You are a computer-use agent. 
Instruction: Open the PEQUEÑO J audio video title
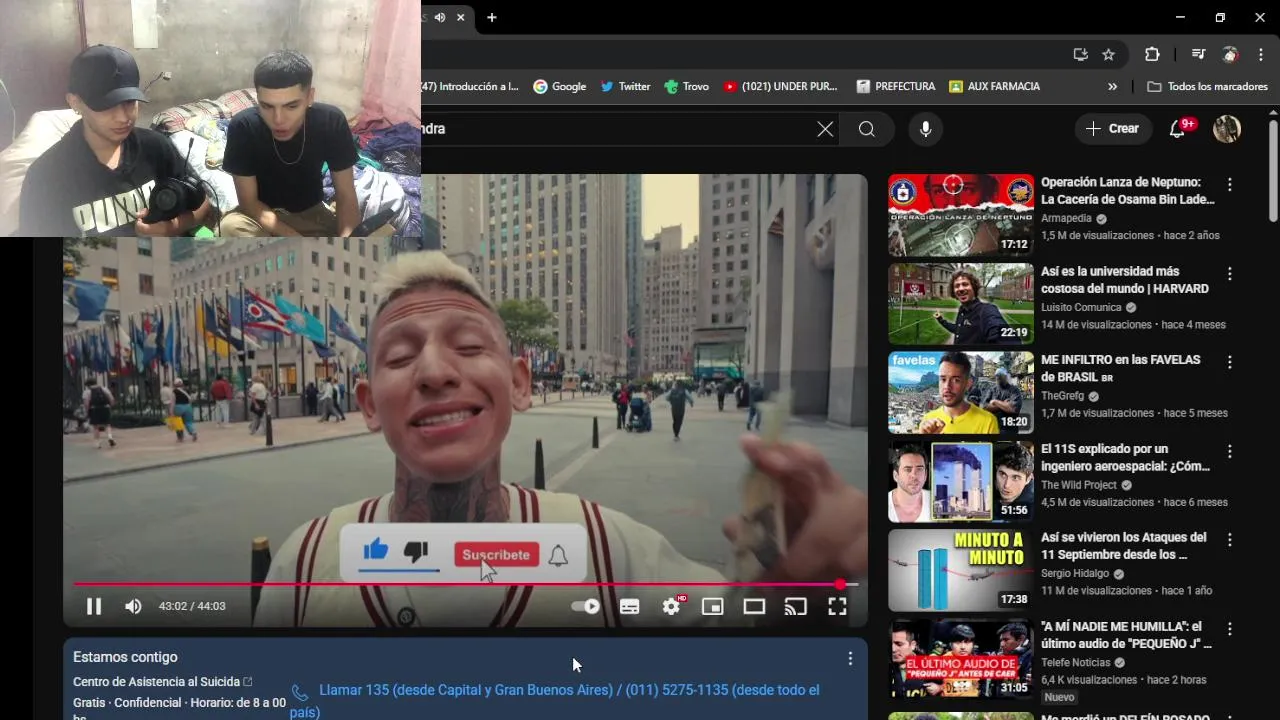point(1127,635)
